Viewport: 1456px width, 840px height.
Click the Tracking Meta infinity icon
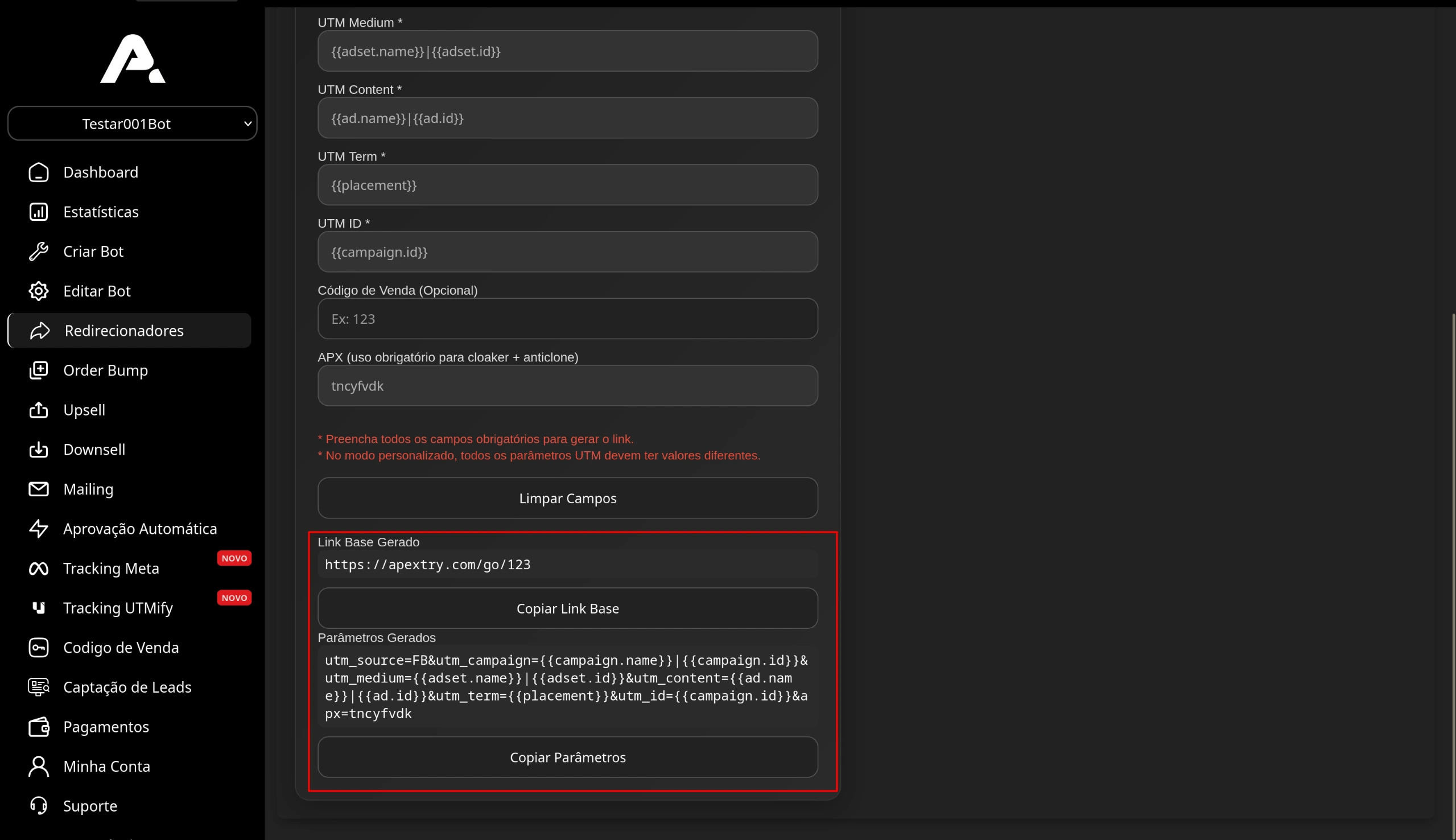(39, 569)
